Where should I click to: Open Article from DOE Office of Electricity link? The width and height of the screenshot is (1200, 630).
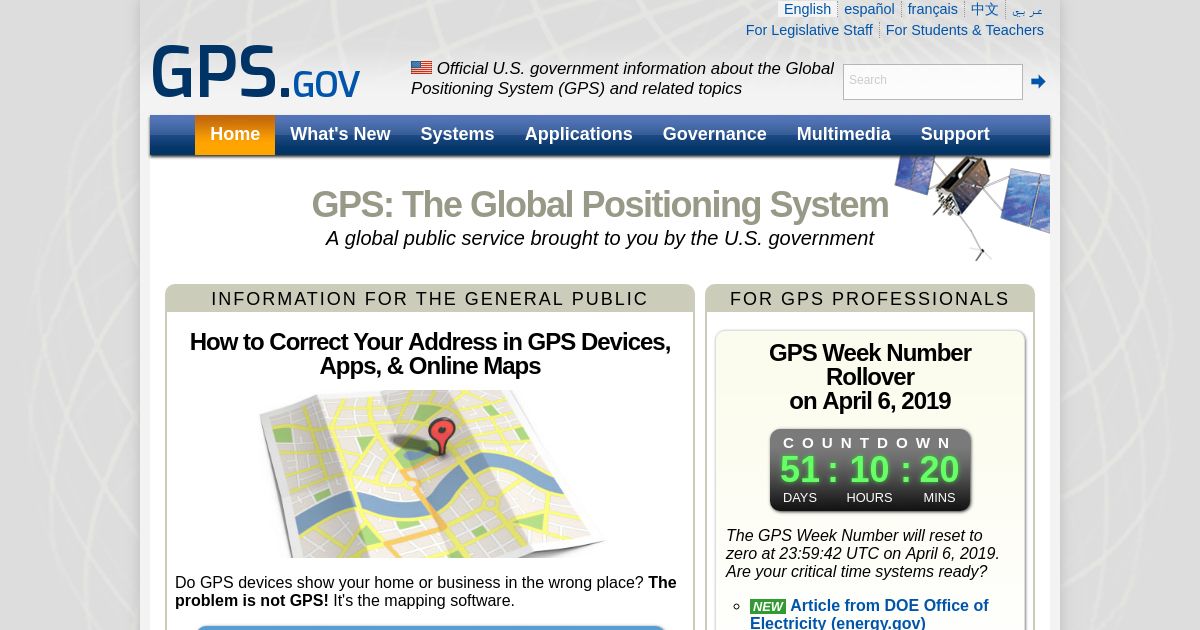(x=869, y=614)
